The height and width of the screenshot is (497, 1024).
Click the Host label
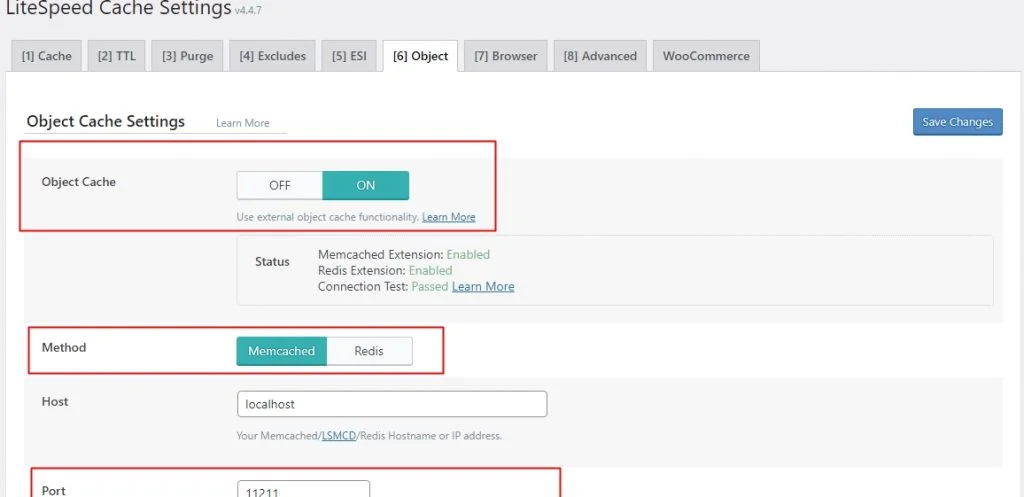click(x=55, y=402)
